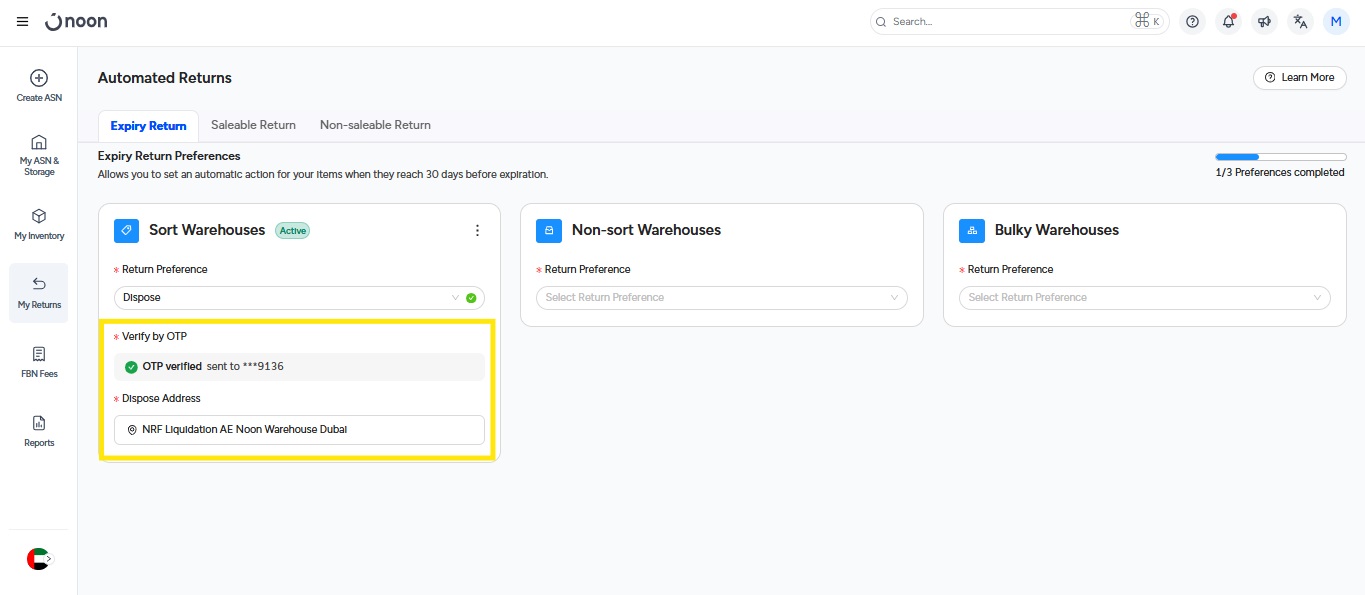Switch to Non-saleable Return tab

(375, 125)
